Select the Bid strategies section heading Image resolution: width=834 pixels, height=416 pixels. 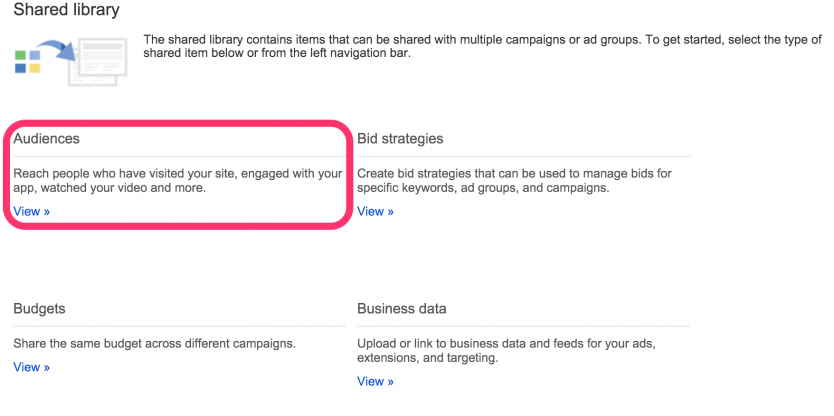400,139
